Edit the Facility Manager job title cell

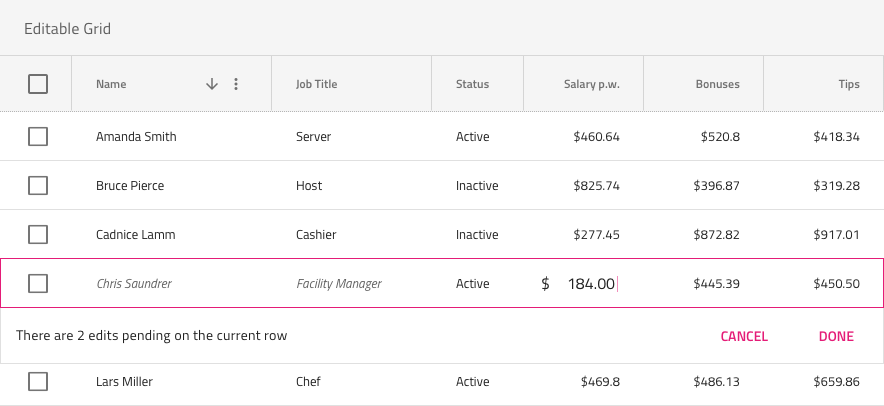pyautogui.click(x=339, y=284)
